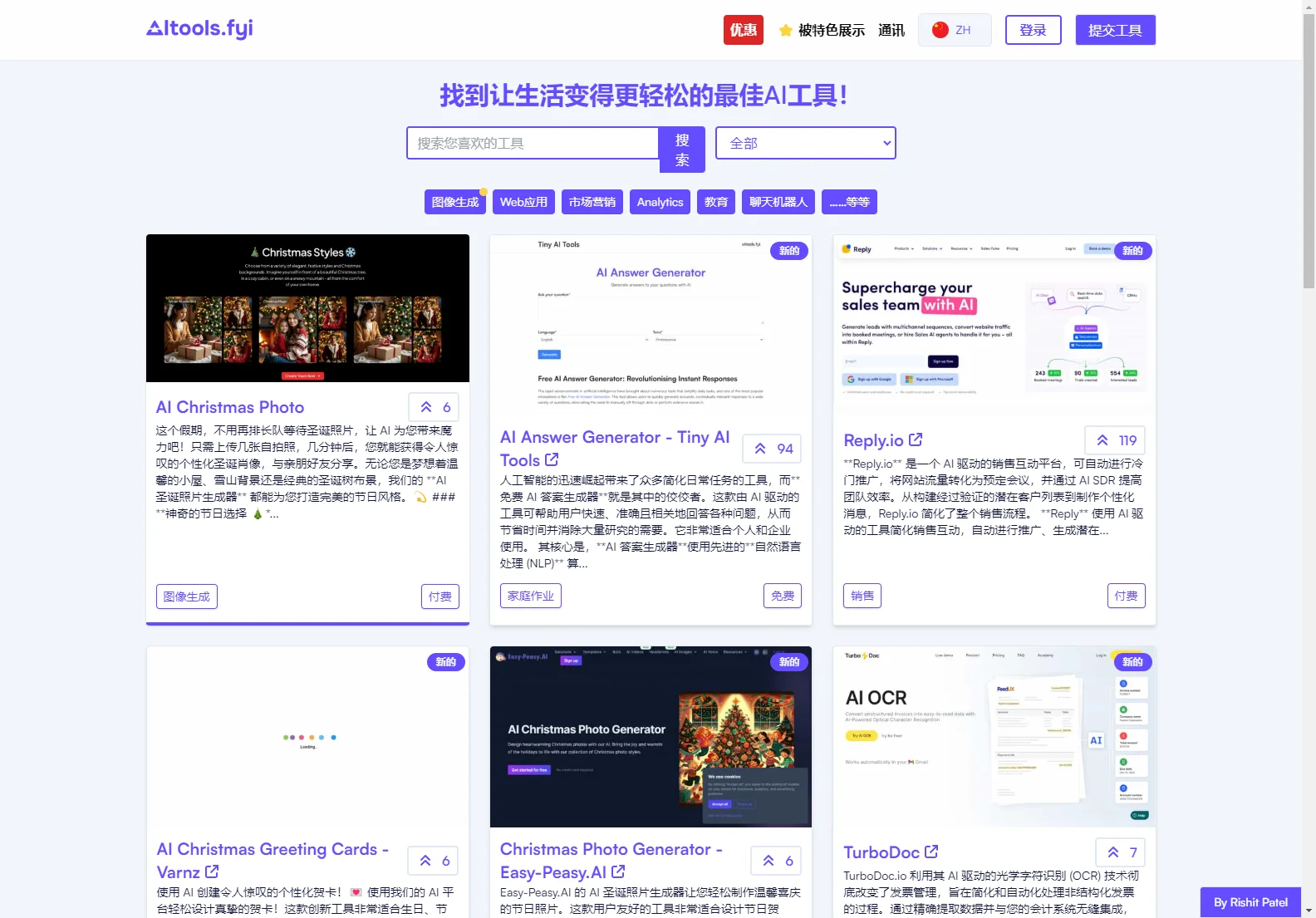Screen dimensions: 1316x918
Task: Click the By Rishit Patel credit button
Action: click(x=1250, y=902)
